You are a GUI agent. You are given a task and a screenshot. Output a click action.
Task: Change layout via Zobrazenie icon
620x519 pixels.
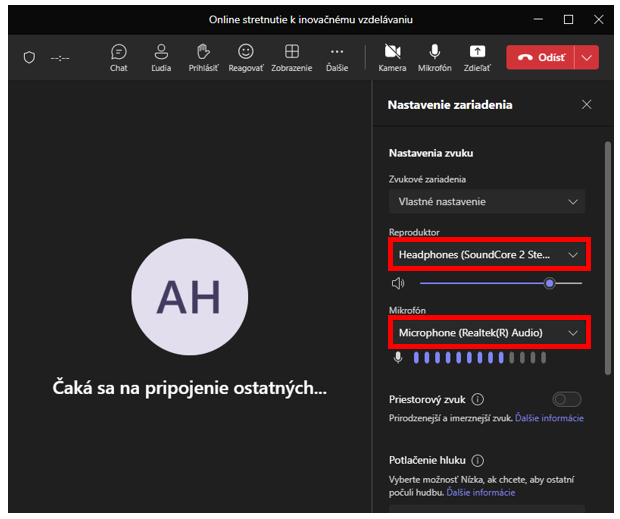coord(292,58)
